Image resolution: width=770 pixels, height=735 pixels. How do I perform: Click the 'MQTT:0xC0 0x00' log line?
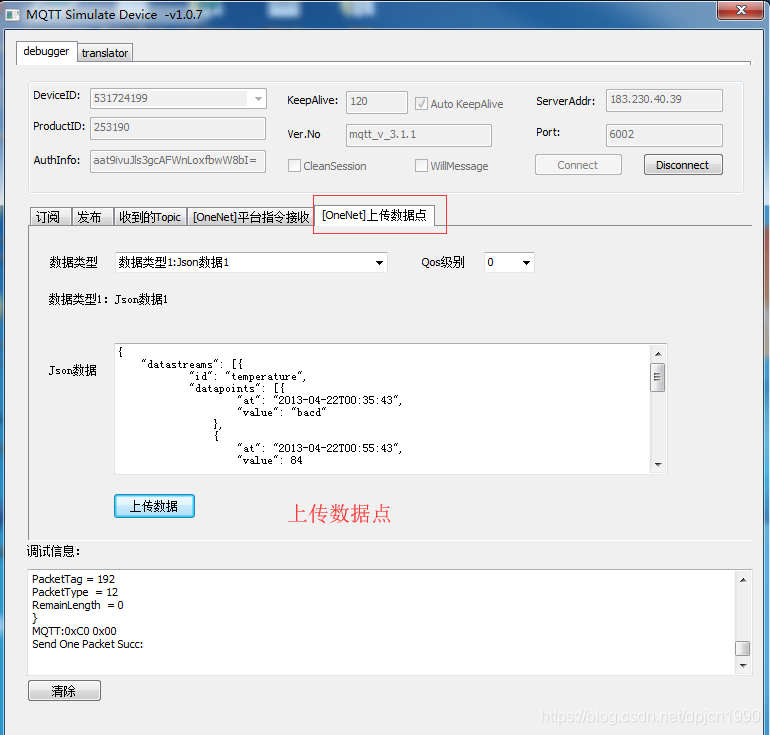[x=74, y=631]
